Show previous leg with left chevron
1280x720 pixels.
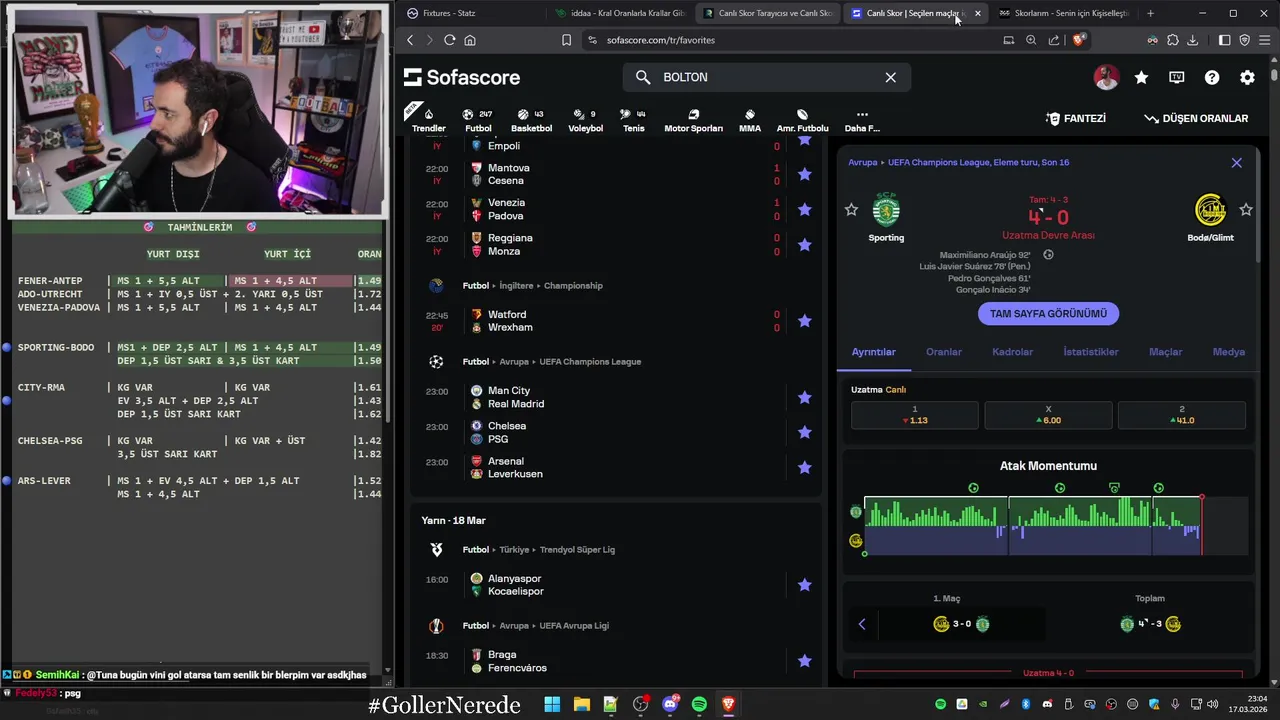click(x=862, y=624)
